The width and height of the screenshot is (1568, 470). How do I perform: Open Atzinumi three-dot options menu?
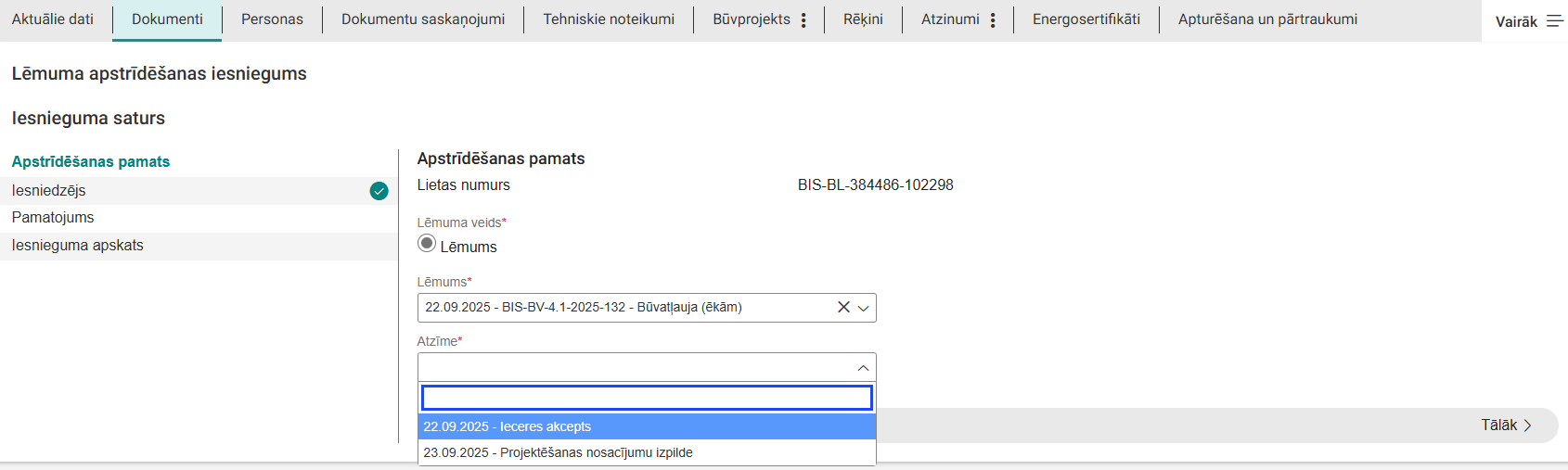(993, 20)
